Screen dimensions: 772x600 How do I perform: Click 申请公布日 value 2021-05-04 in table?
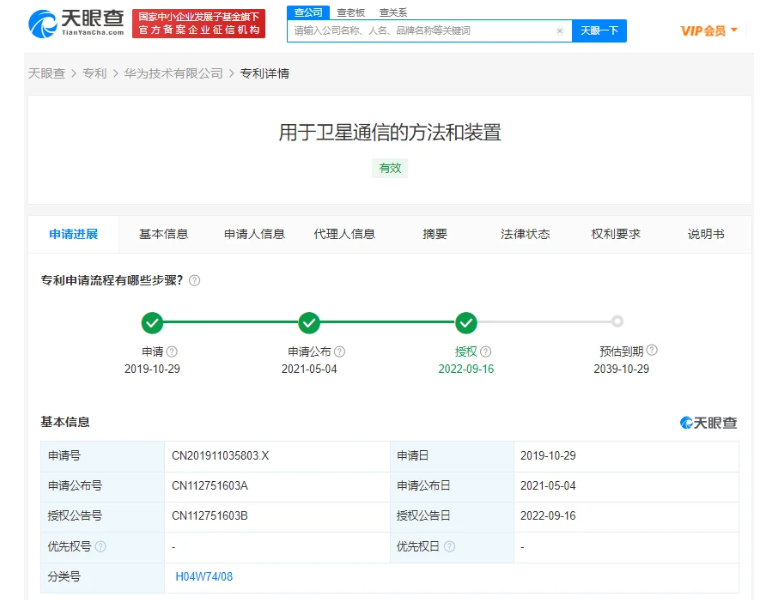[548, 486]
